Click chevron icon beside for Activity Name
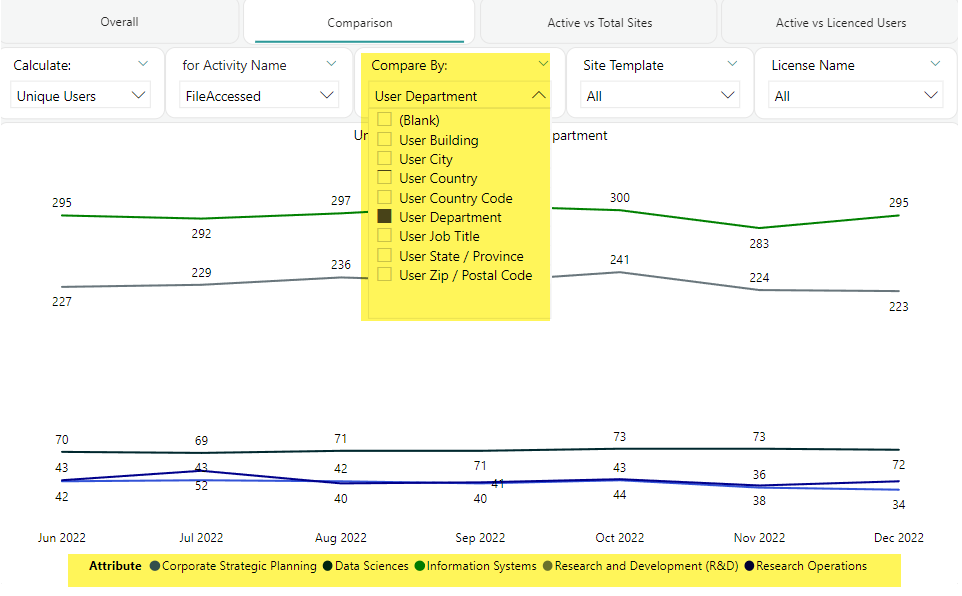Image resolution: width=962 pixels, height=596 pixels. point(332,64)
